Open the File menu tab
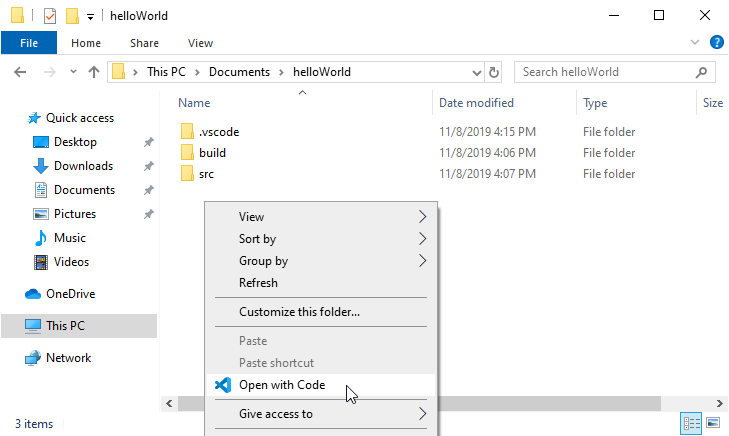The height and width of the screenshot is (436, 729). tap(29, 43)
